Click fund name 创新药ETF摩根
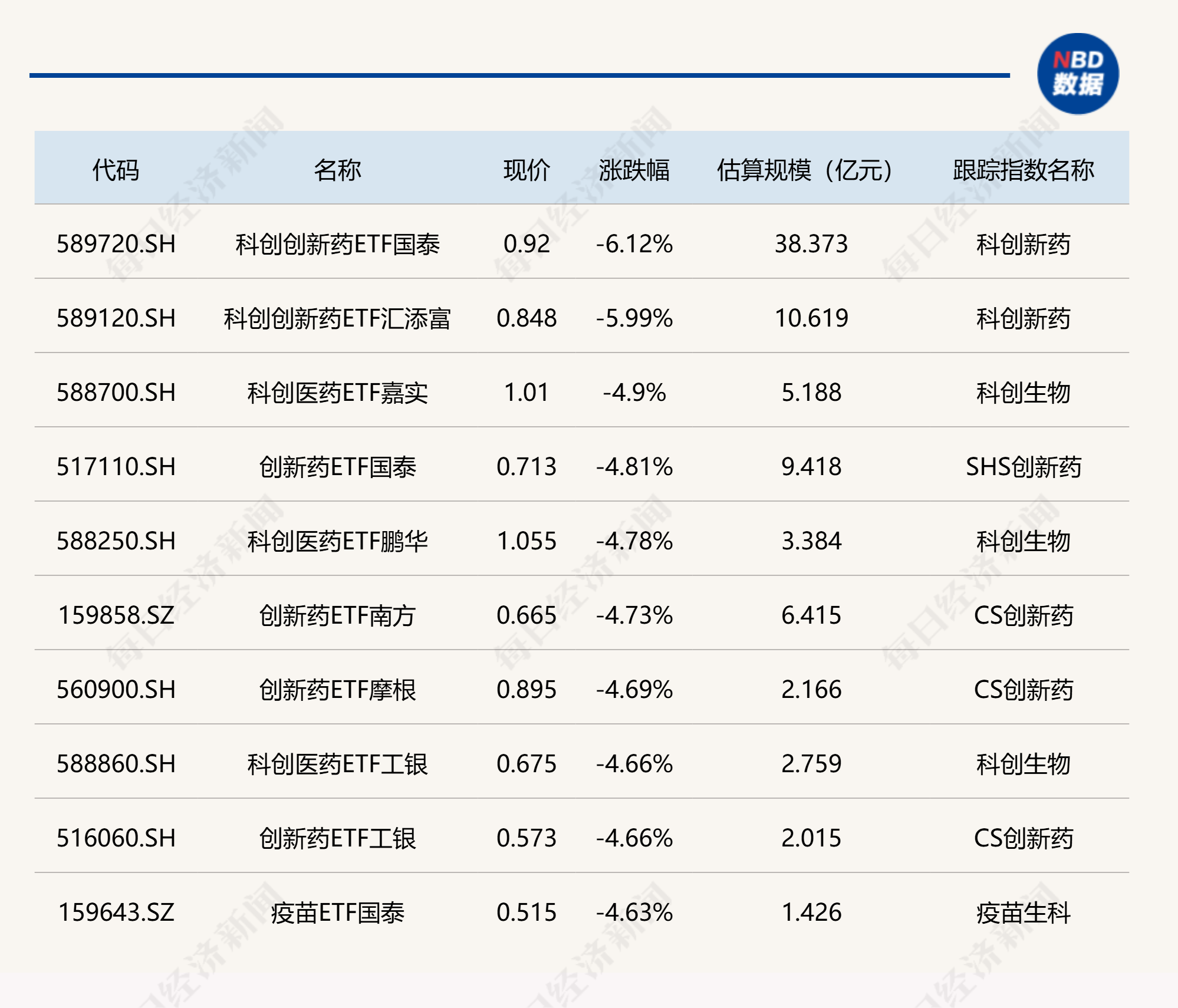 tap(337, 689)
